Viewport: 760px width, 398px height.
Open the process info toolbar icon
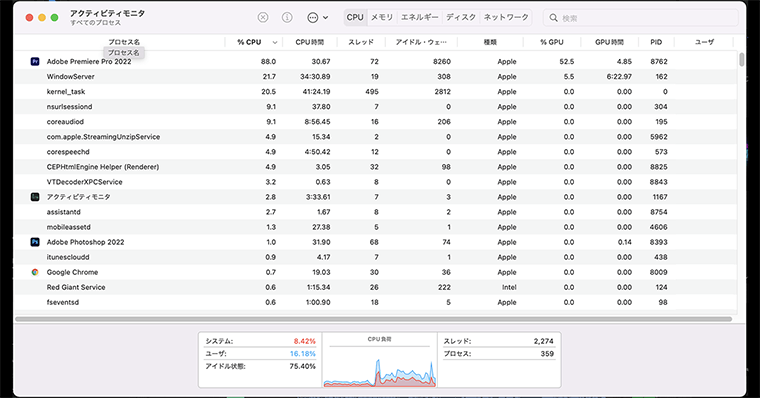tap(287, 17)
